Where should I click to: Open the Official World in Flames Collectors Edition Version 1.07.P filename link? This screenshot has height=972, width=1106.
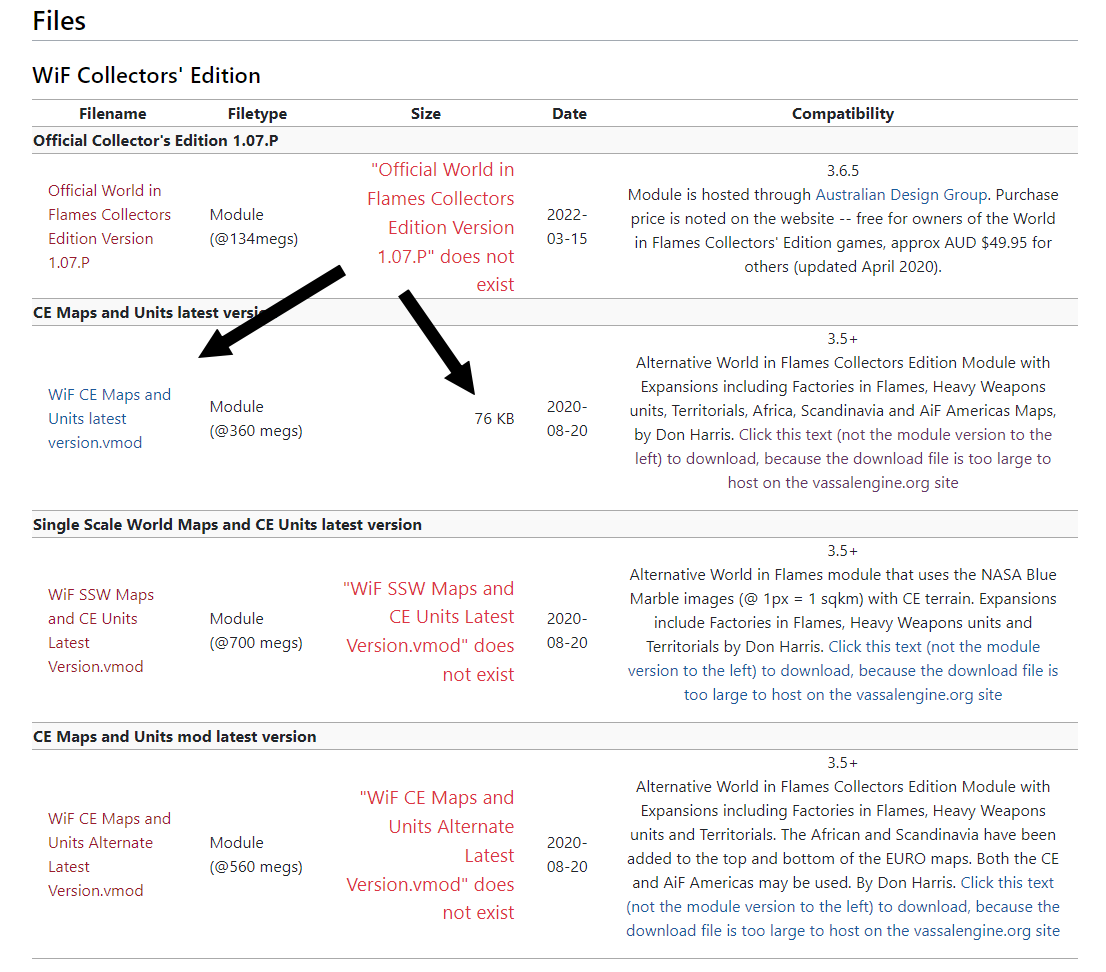pyautogui.click(x=109, y=226)
